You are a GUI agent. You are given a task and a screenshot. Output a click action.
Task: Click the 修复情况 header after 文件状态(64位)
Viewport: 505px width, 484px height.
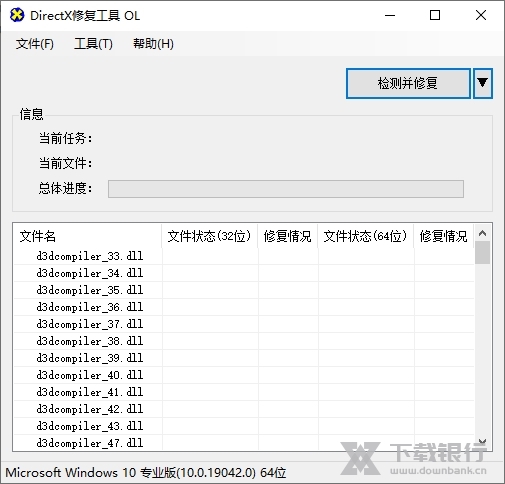443,236
